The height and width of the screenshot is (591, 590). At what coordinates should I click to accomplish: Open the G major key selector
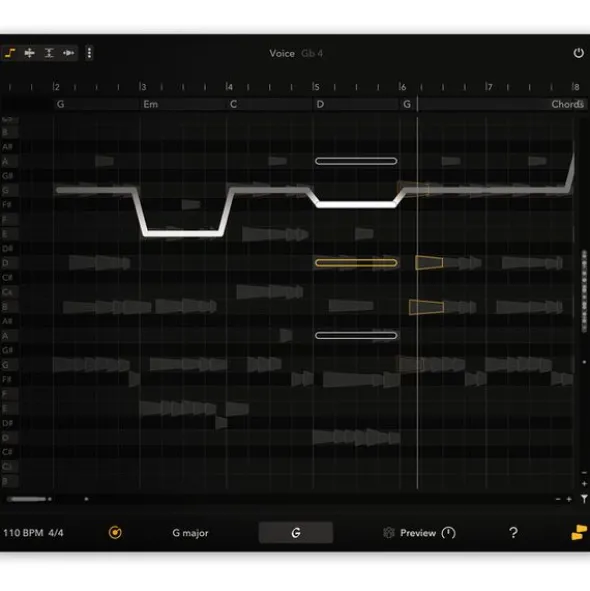(190, 533)
